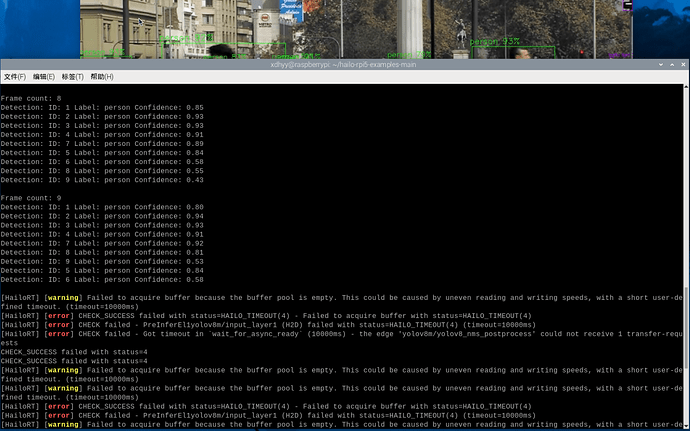Click the terminal title bar xdhyy@raspberrypi

coord(343,64)
